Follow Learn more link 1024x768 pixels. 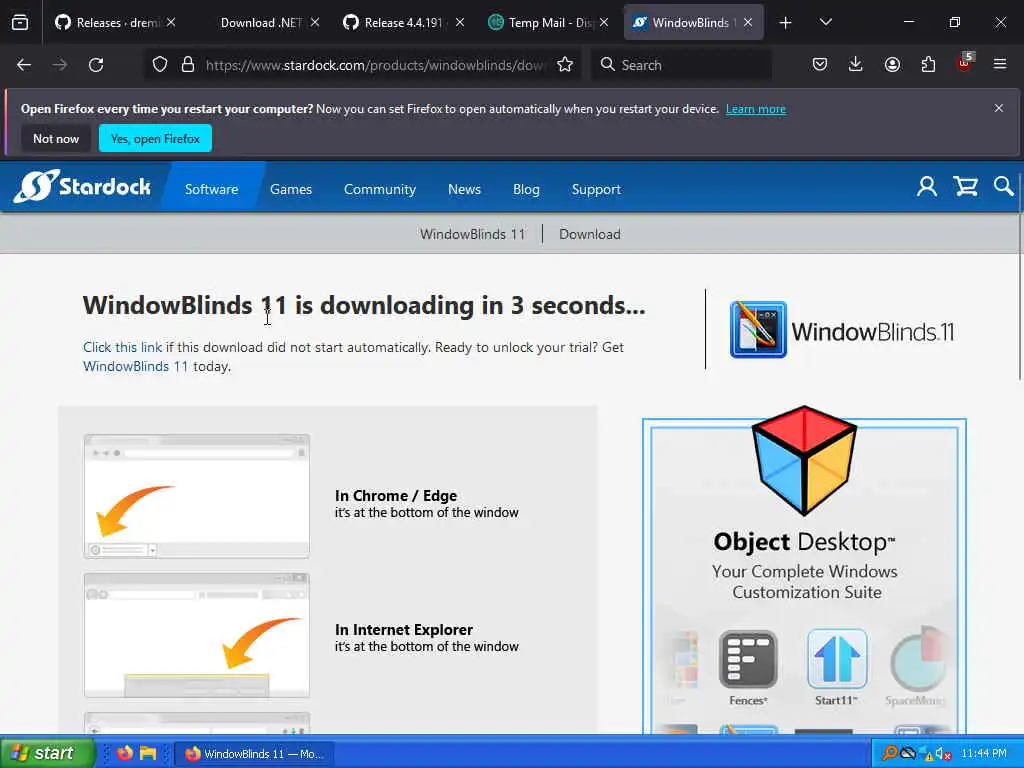point(756,109)
